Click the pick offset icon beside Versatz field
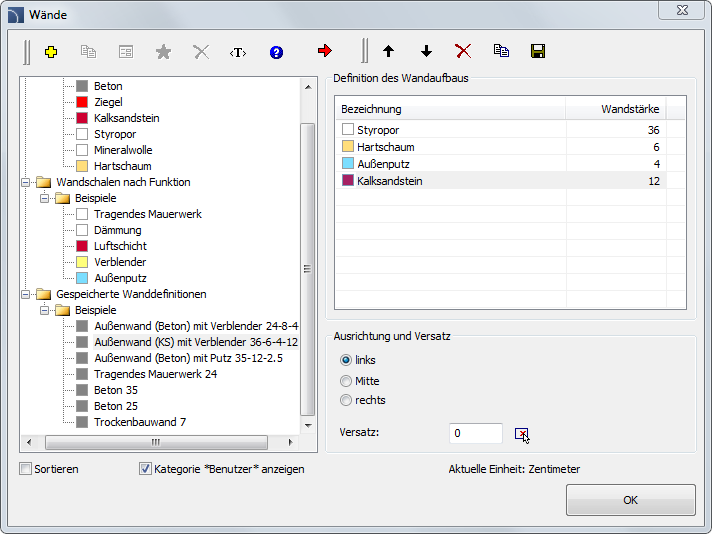Viewport: 712px width, 534px height. [521, 434]
